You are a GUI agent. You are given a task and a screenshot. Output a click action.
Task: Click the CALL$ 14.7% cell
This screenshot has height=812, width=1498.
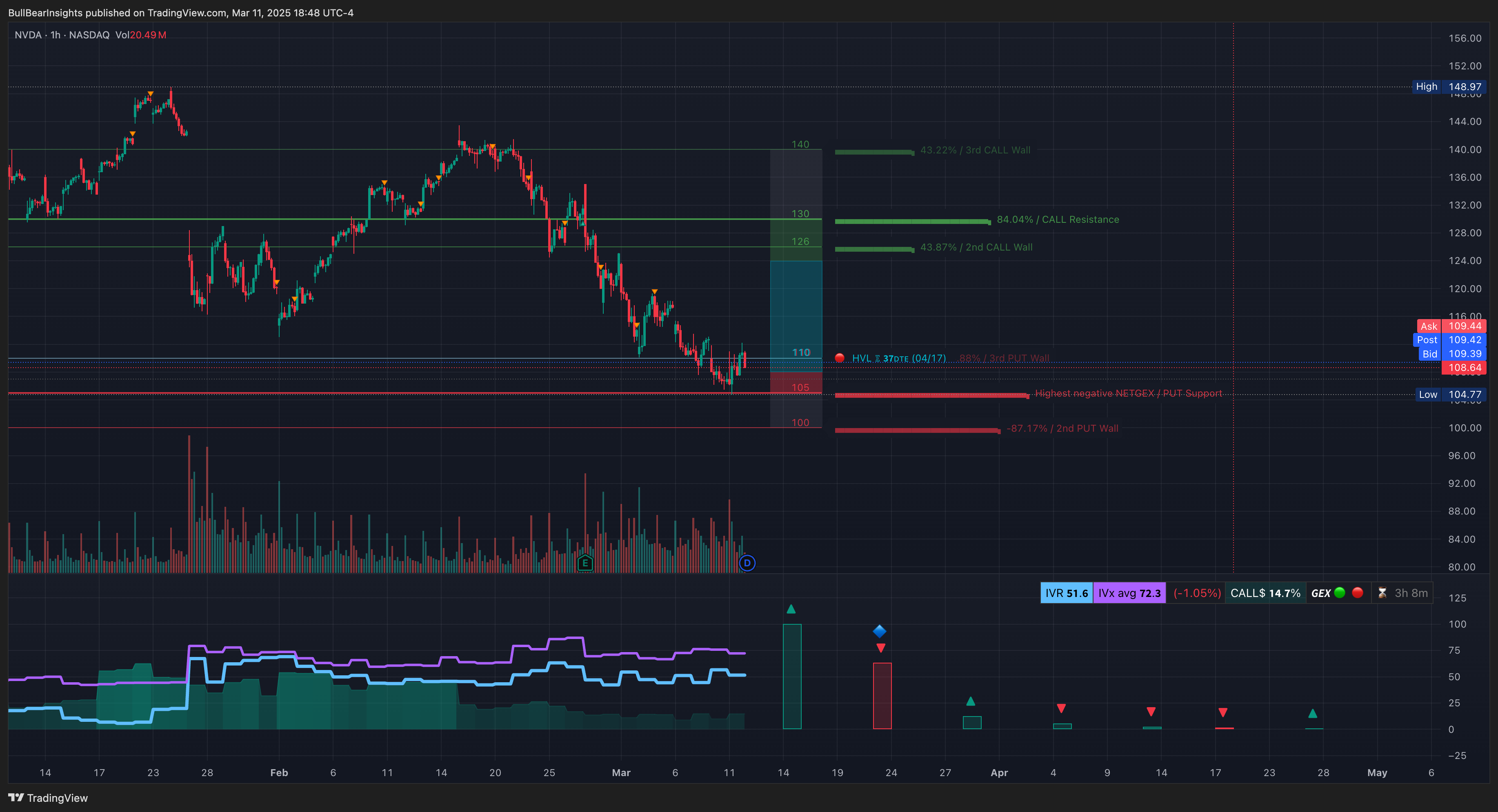click(1265, 593)
